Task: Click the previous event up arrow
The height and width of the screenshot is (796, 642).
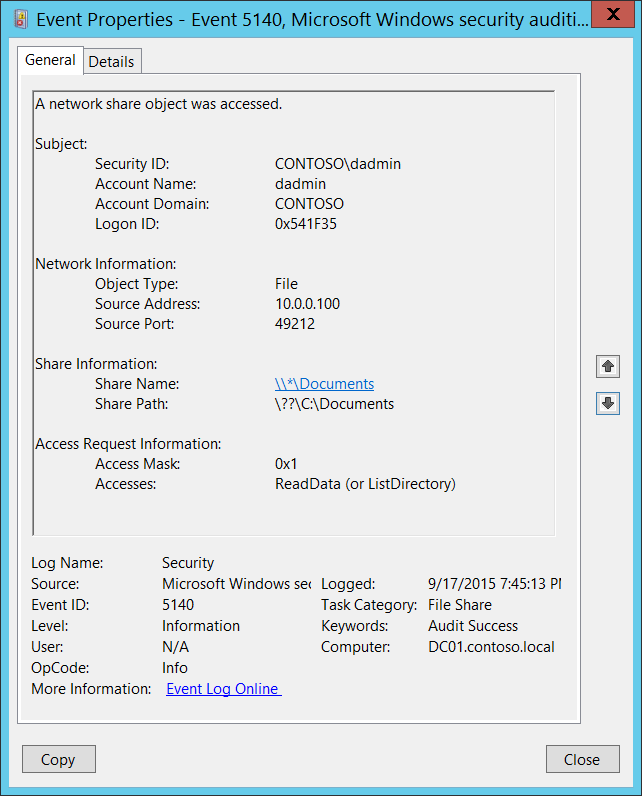Action: [607, 367]
